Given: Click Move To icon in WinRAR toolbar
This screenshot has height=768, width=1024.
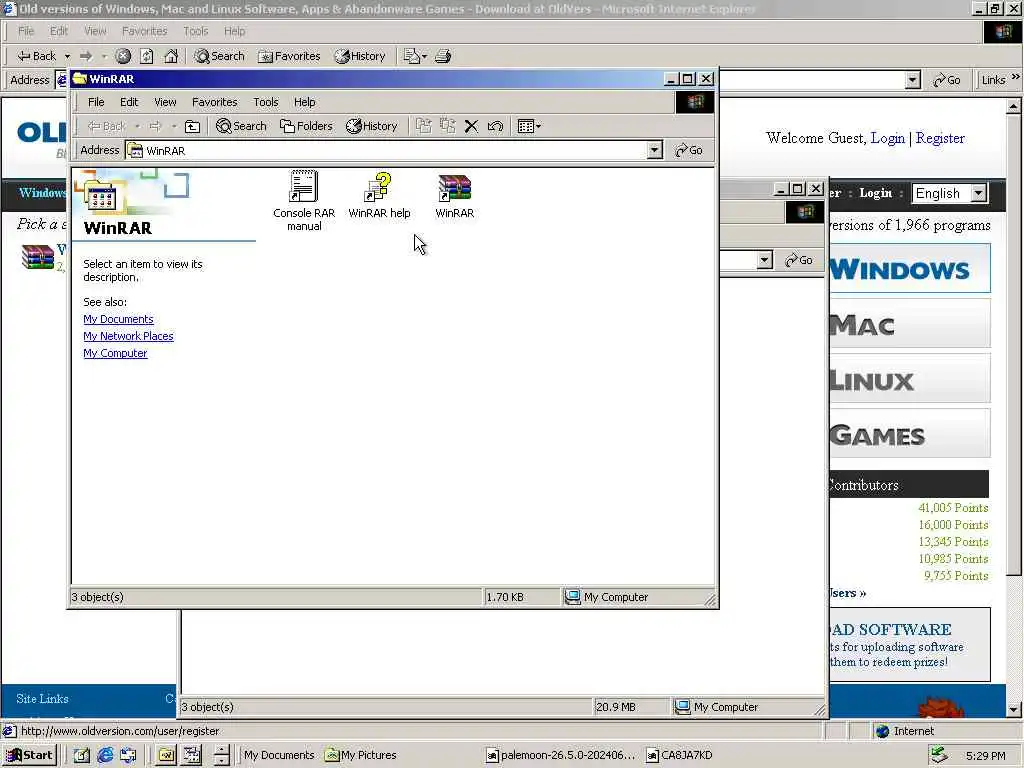Looking at the screenshot, I should pyautogui.click(x=424, y=126).
